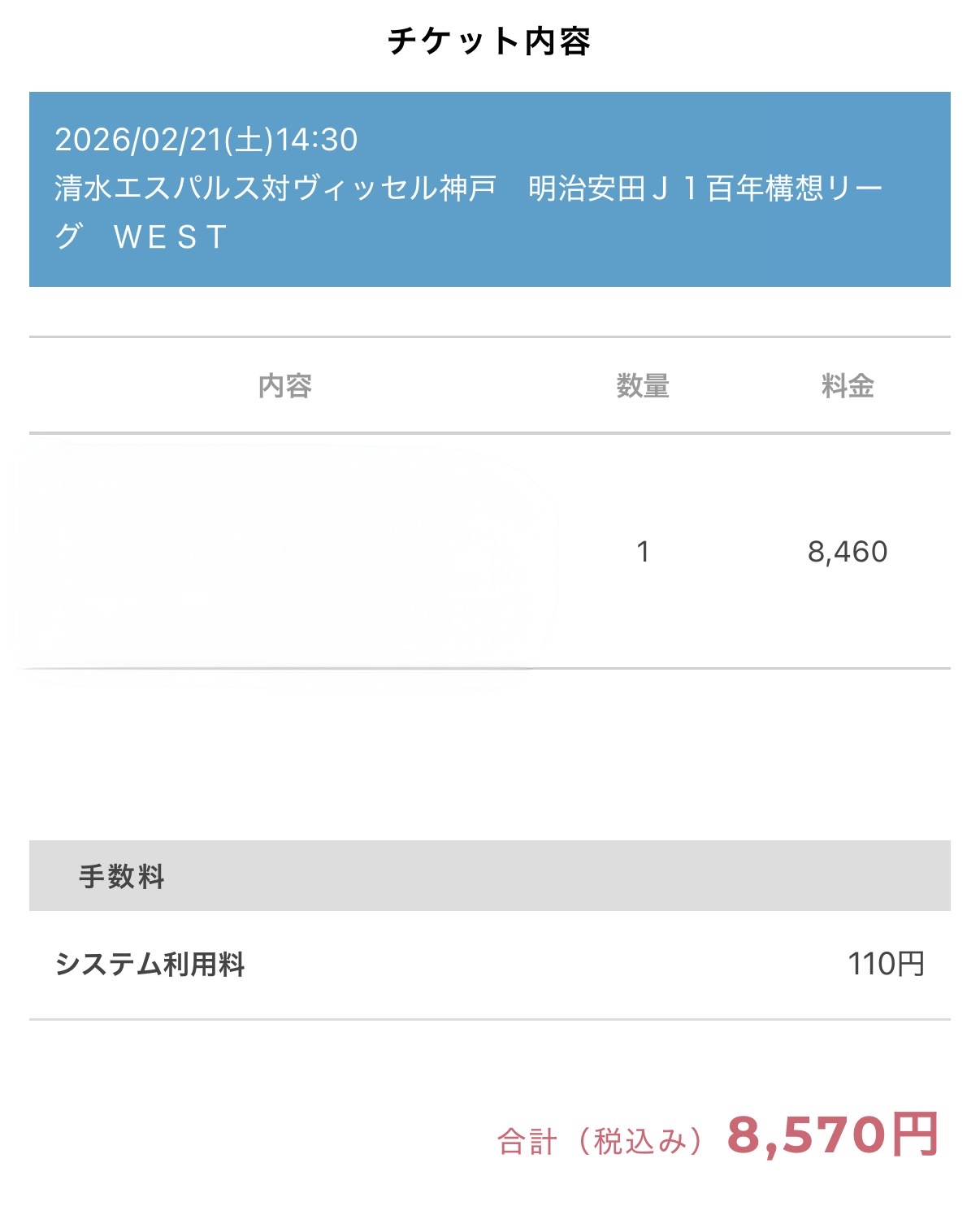Tap the (土) day-of-week marker

pyautogui.click(x=249, y=141)
